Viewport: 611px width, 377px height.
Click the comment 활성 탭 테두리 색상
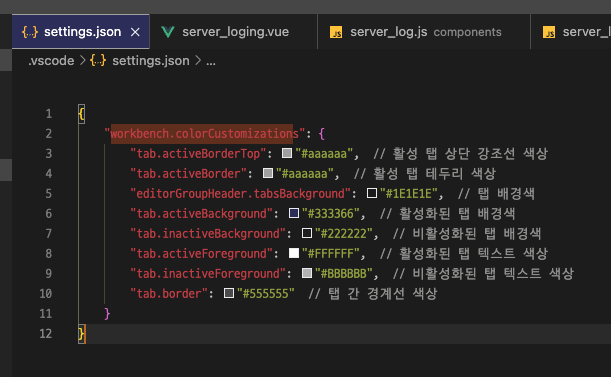pos(425,173)
